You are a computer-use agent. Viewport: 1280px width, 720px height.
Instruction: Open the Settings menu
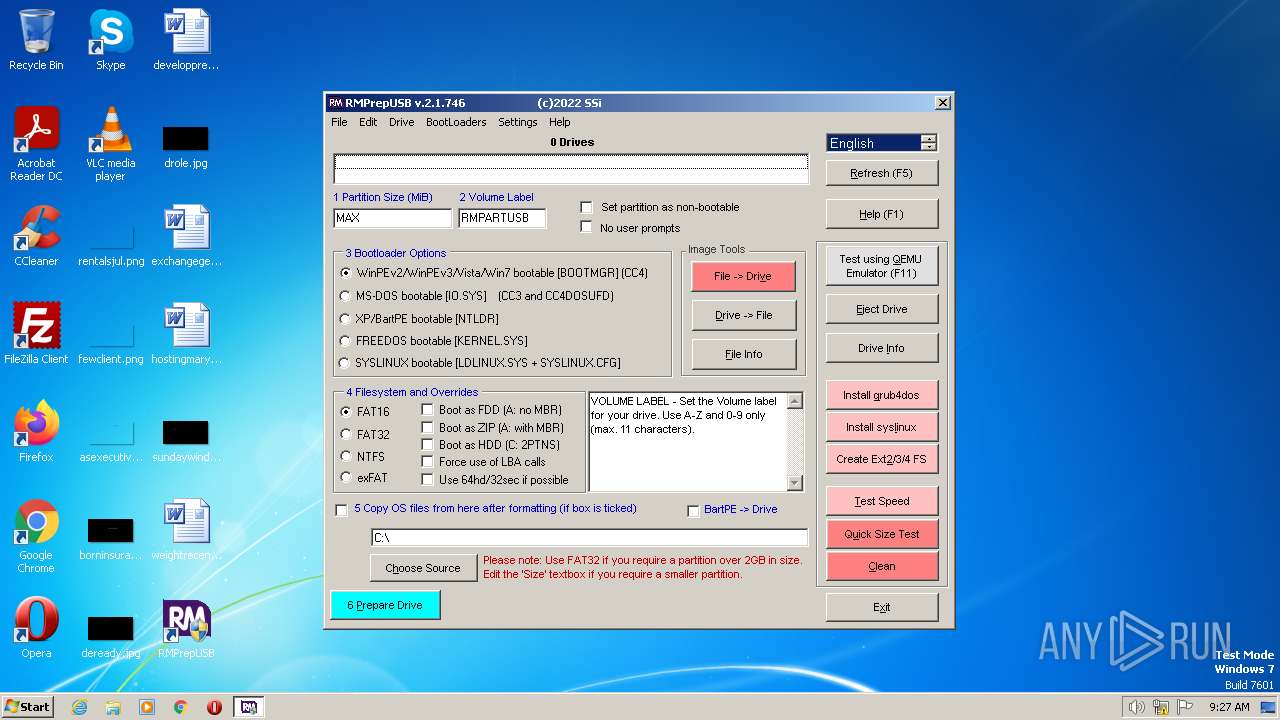coord(518,122)
